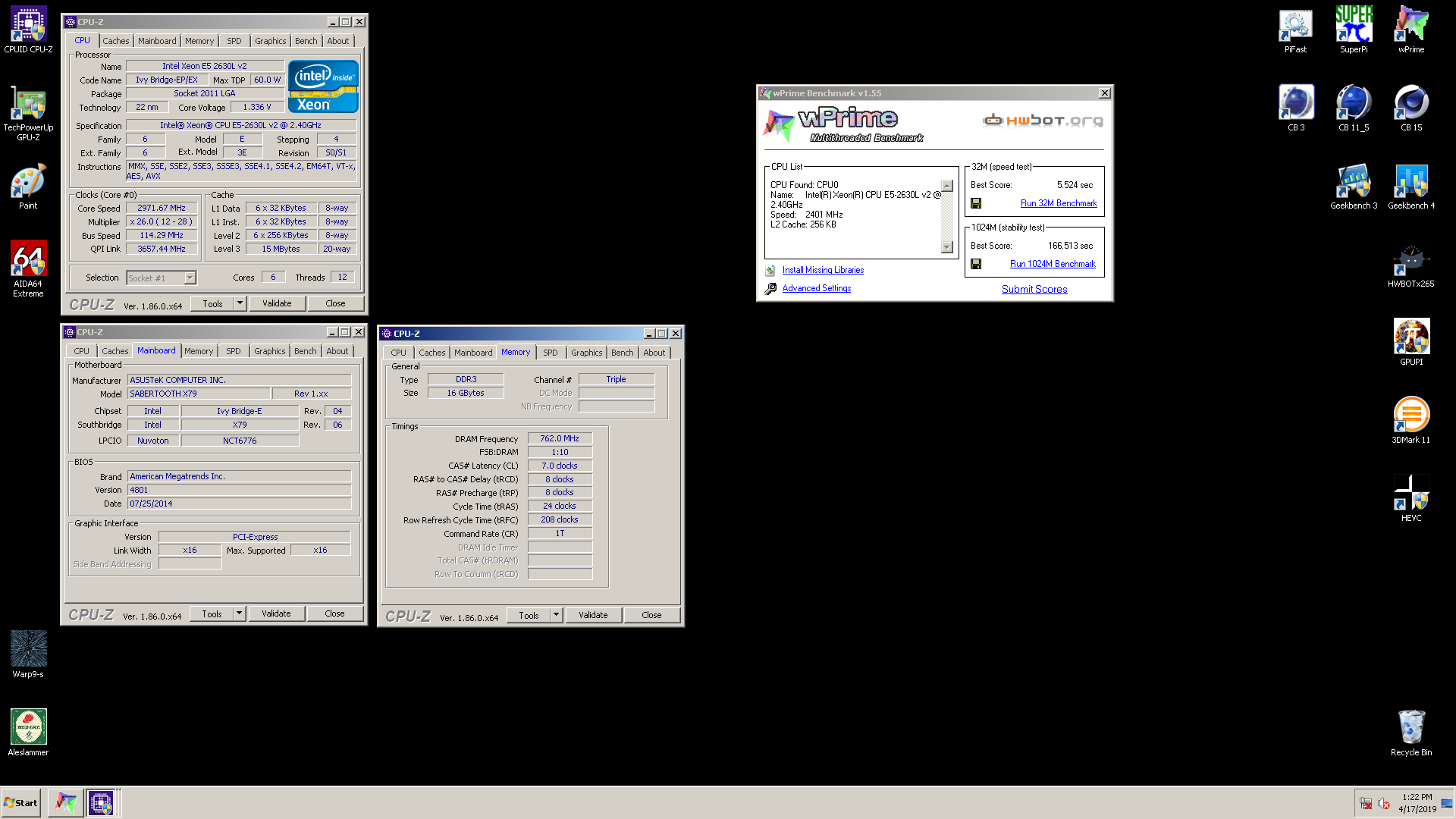Launch AIDA64 Extreme shortcut

pos(28,268)
